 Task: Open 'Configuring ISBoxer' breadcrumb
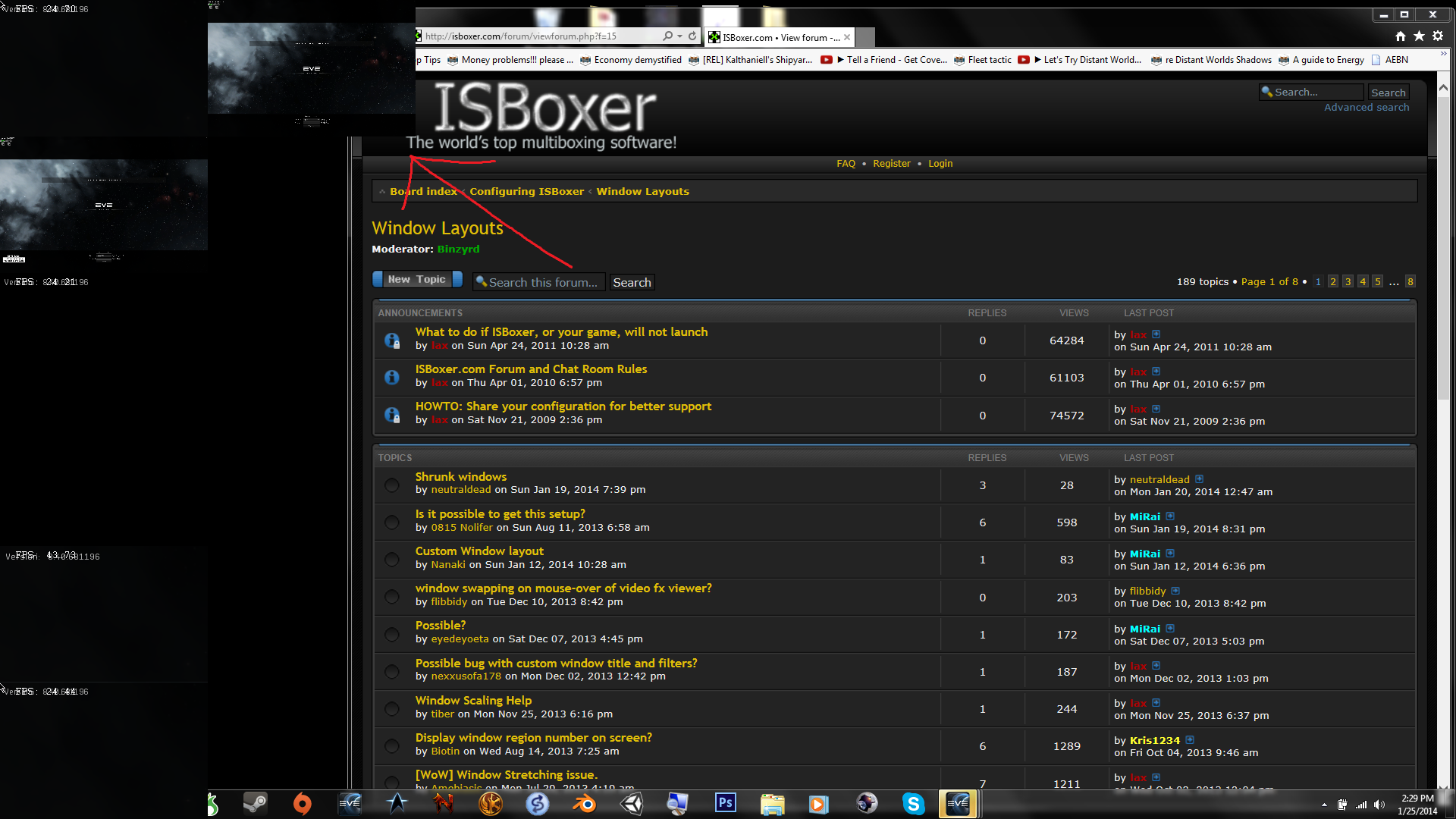pyautogui.click(x=526, y=191)
